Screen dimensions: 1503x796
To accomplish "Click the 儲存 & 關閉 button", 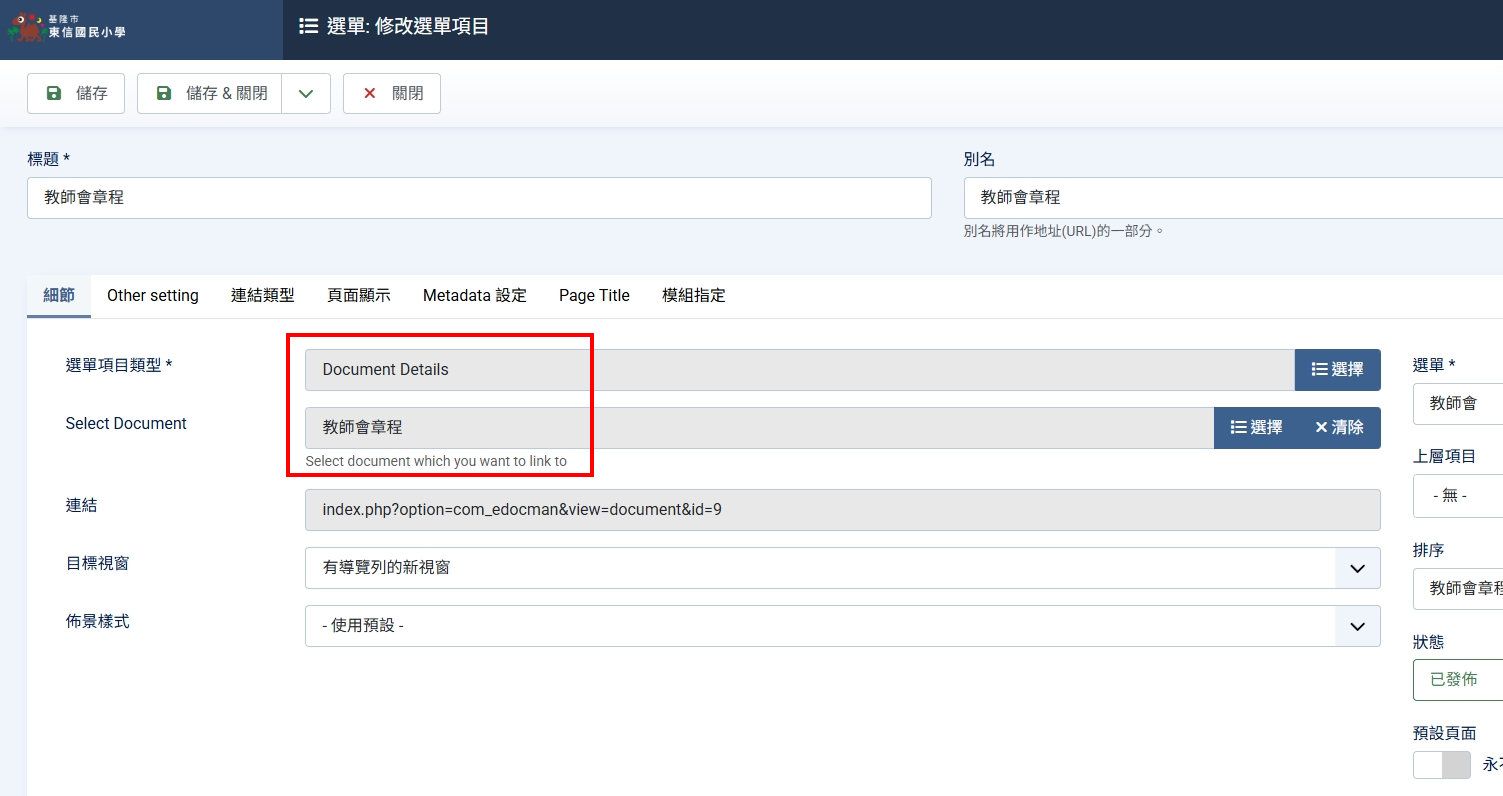I will pos(210,93).
